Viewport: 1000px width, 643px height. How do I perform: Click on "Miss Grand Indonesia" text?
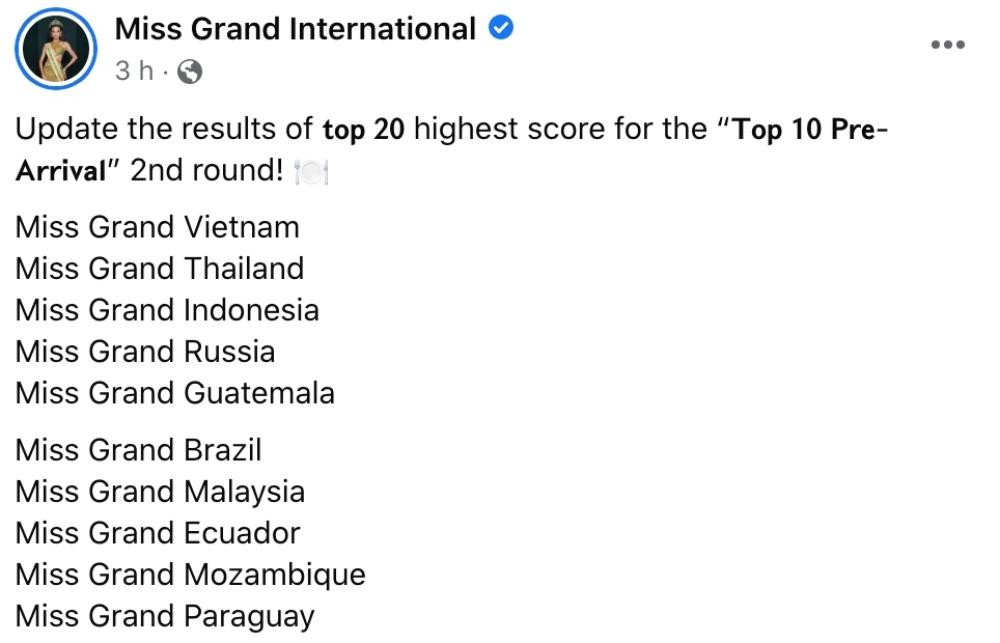(167, 310)
